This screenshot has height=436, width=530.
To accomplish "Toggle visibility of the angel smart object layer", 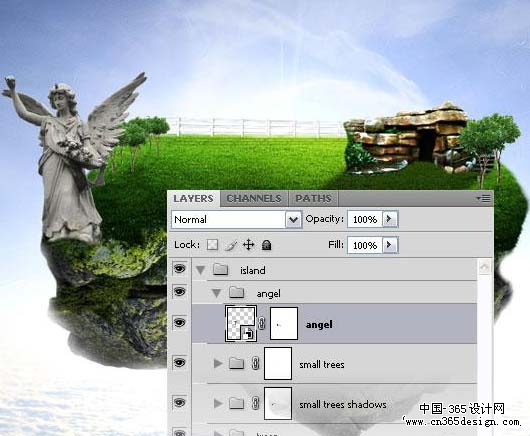I will click(179, 323).
